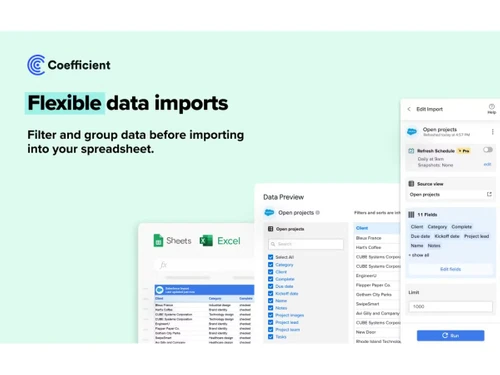Click table icon beside Open projects field list
The height and width of the screenshot is (375, 500).
click(x=271, y=229)
